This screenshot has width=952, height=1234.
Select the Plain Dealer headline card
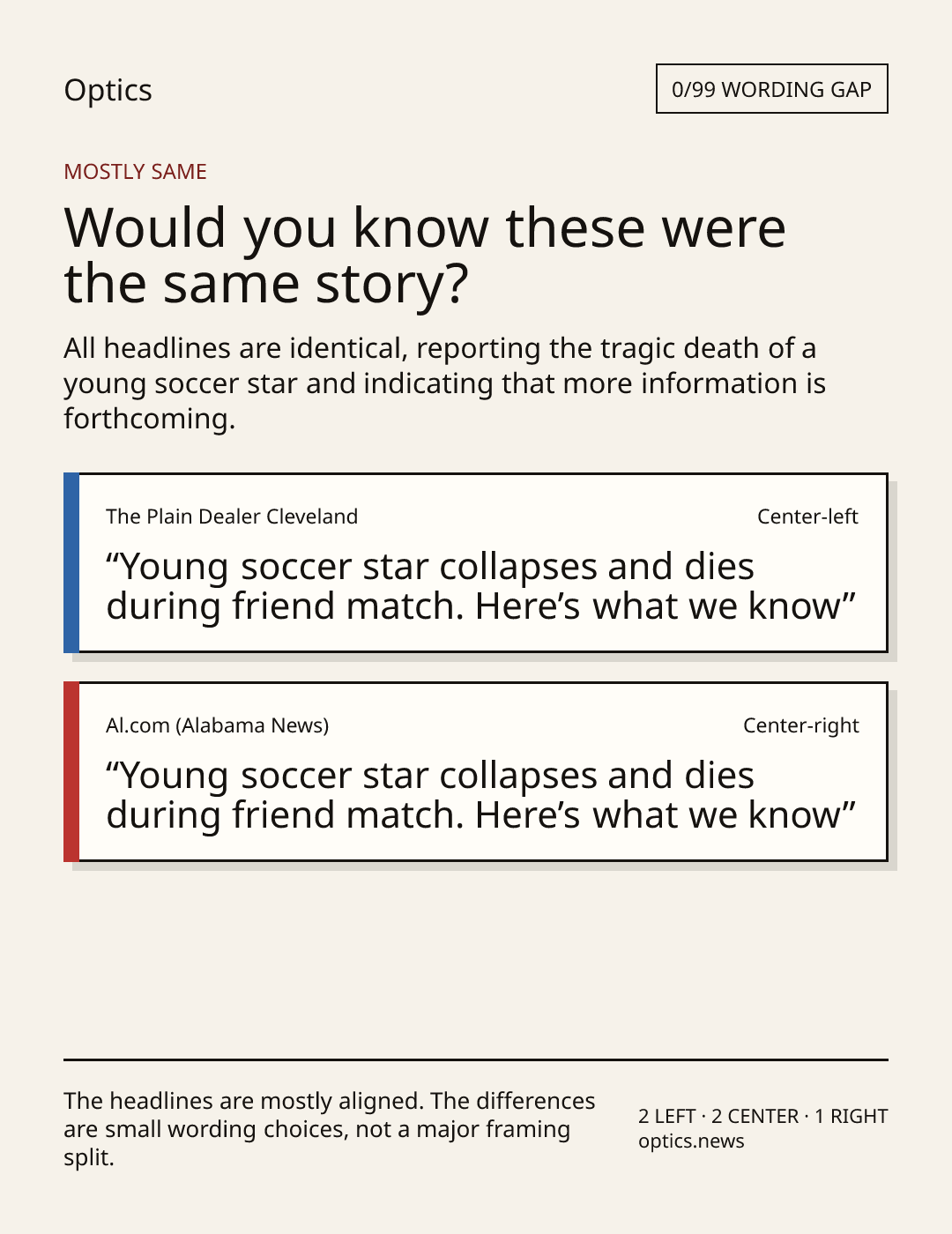476,563
